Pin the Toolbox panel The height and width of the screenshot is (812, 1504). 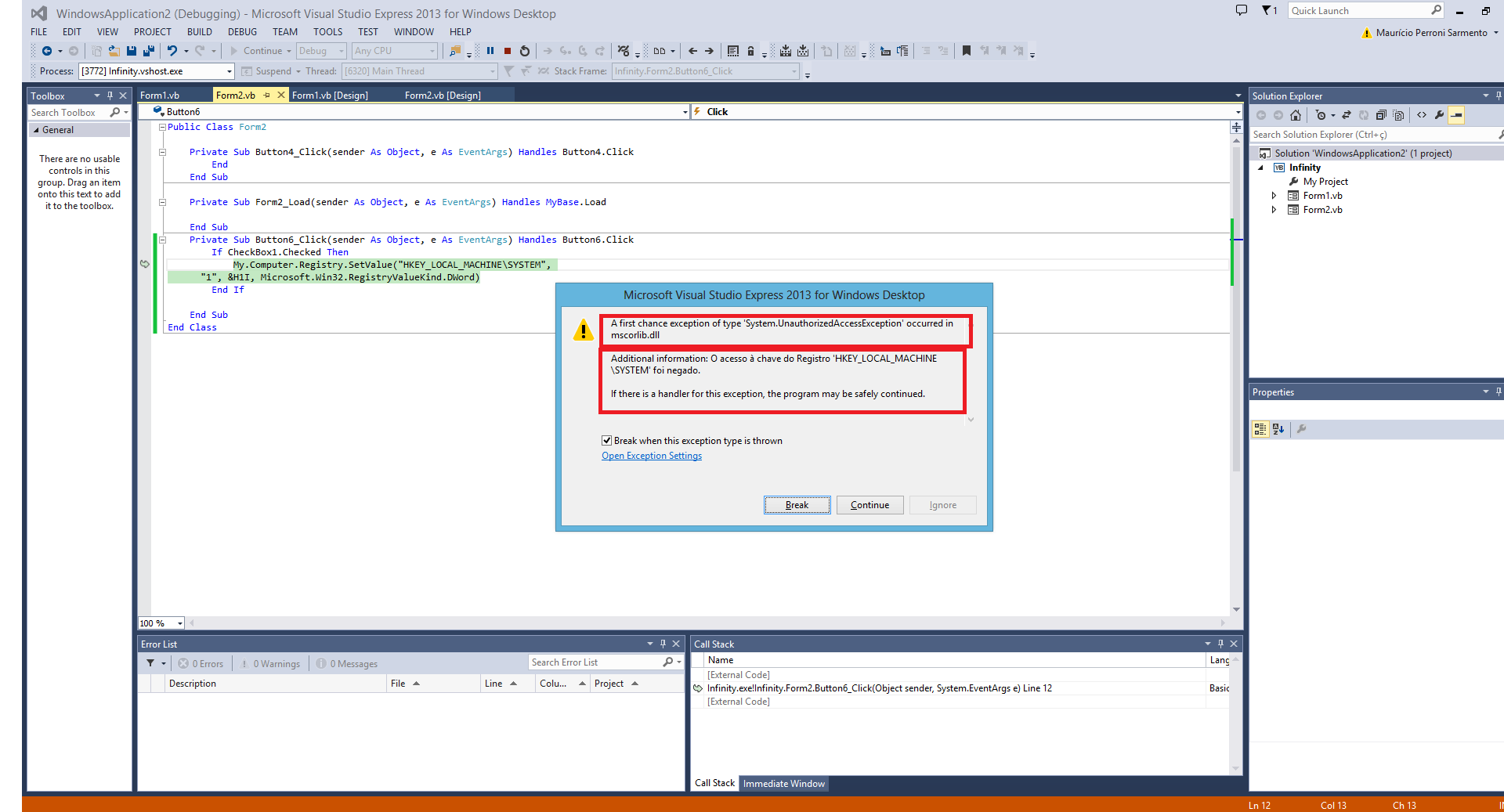(x=110, y=96)
